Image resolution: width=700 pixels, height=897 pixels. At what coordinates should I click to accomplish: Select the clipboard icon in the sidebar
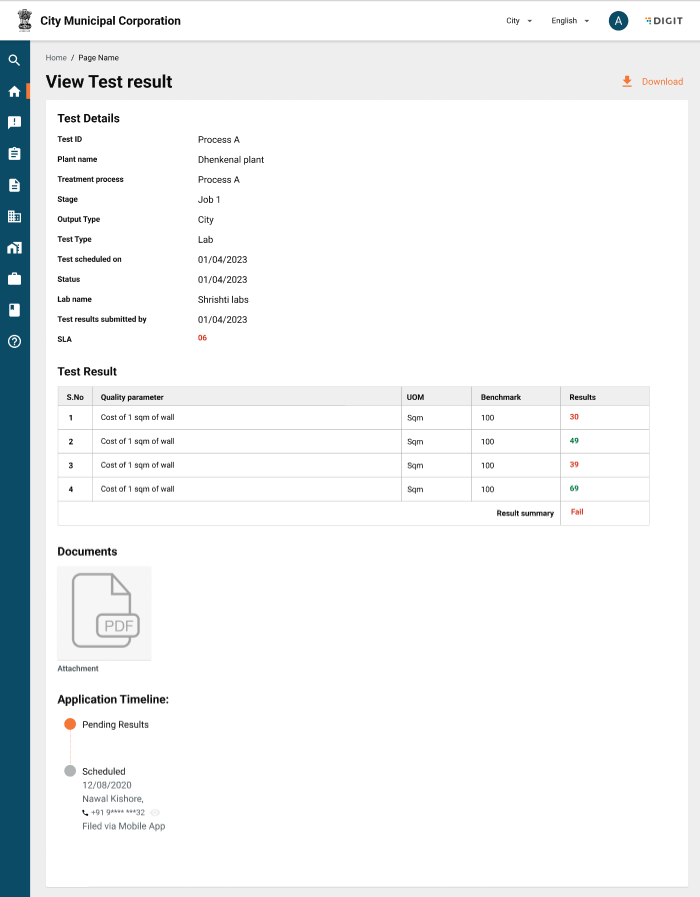click(14, 153)
